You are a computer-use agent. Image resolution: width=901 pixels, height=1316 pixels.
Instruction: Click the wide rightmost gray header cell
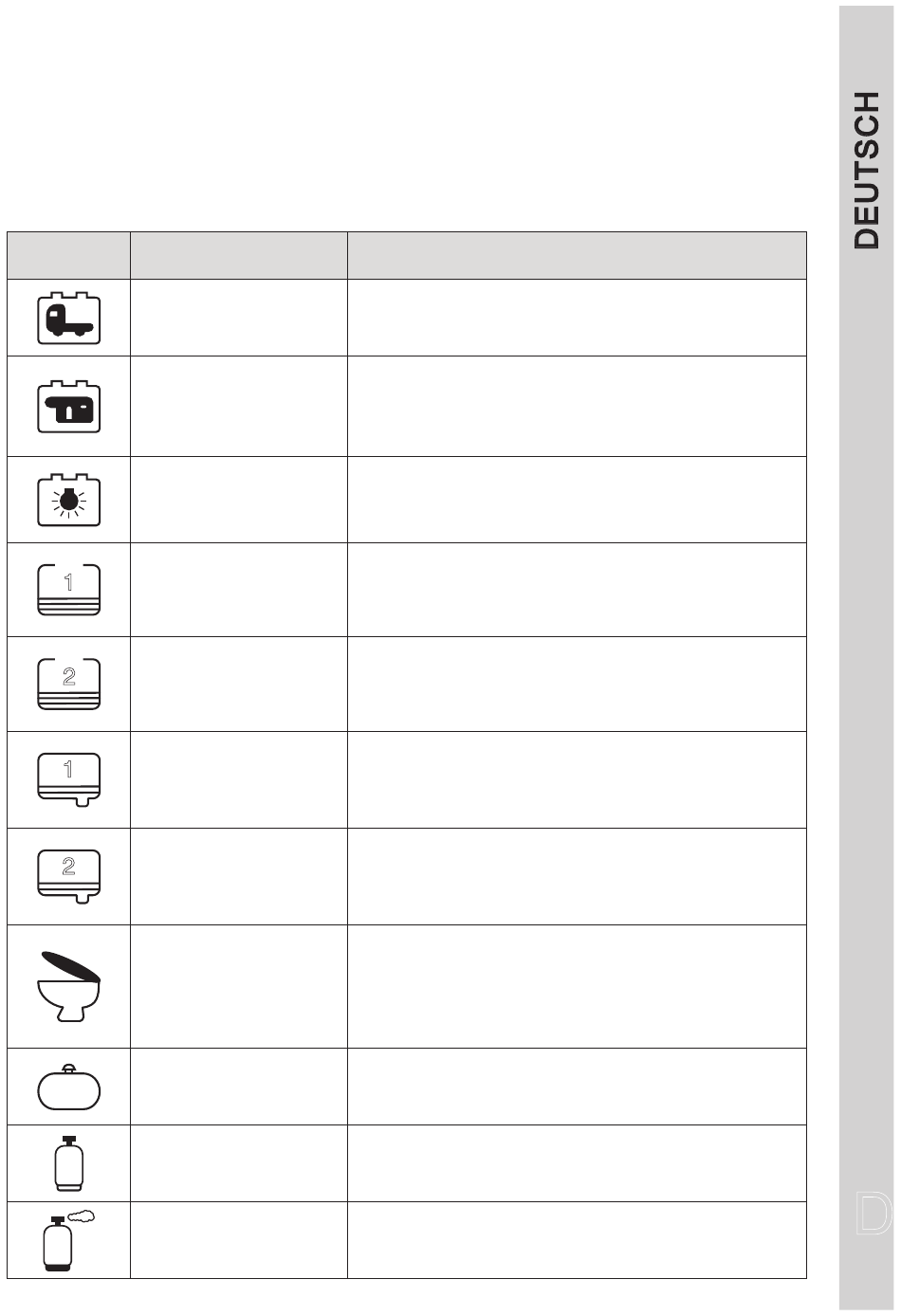point(577,255)
